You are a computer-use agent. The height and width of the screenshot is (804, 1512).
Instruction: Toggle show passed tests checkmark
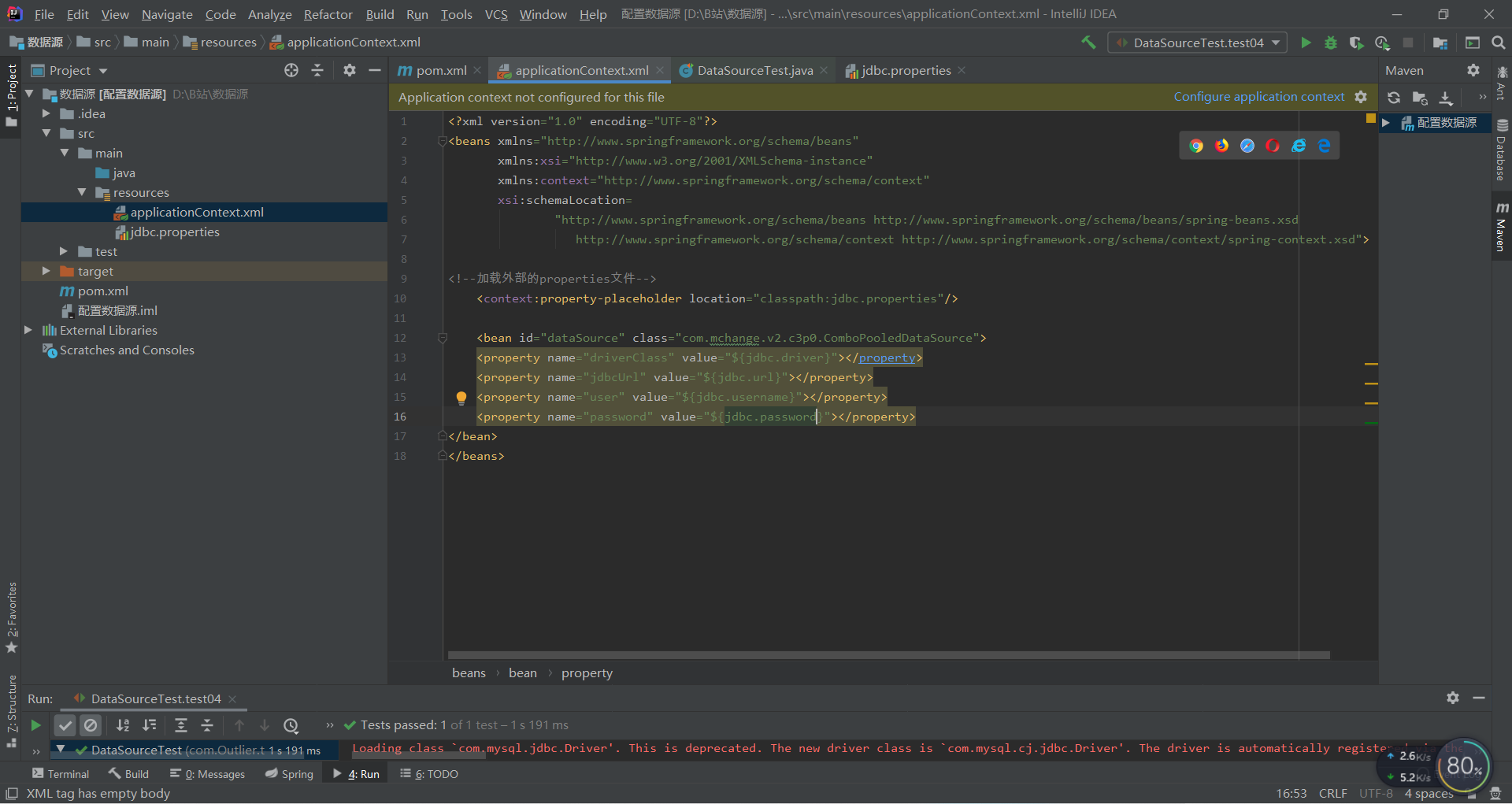tap(65, 725)
